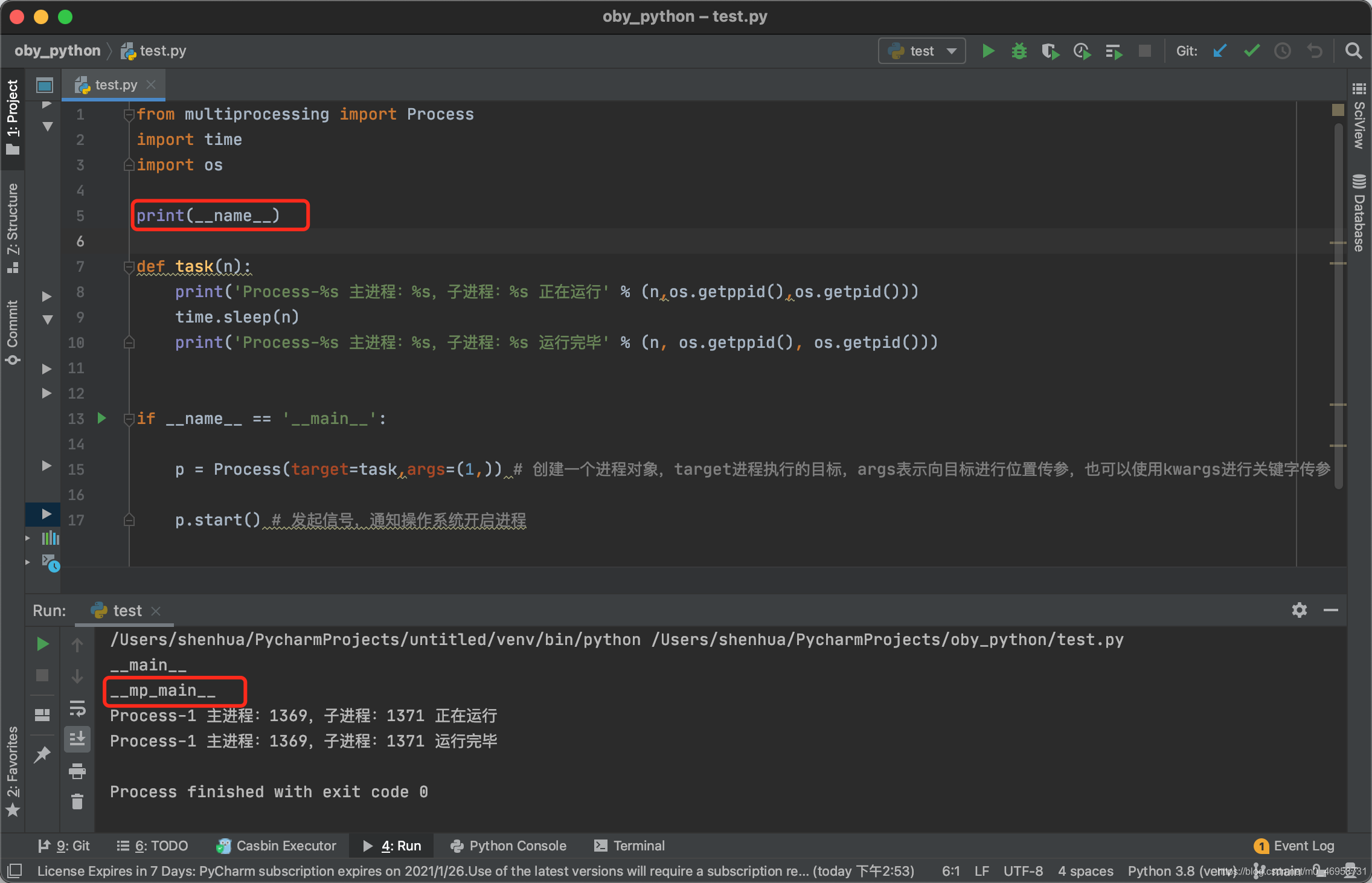The image size is (1372, 883).
Task: Open the run configuration dropdown 'test'
Action: click(922, 51)
